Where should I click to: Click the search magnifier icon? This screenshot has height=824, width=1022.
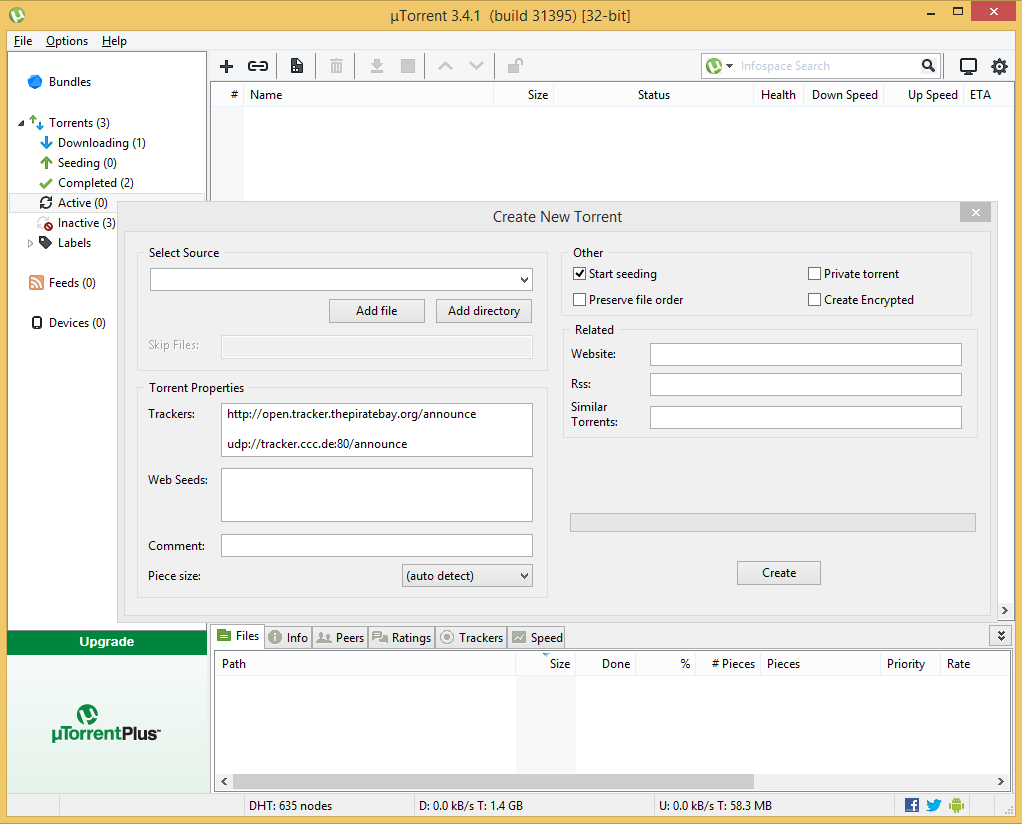click(x=928, y=65)
